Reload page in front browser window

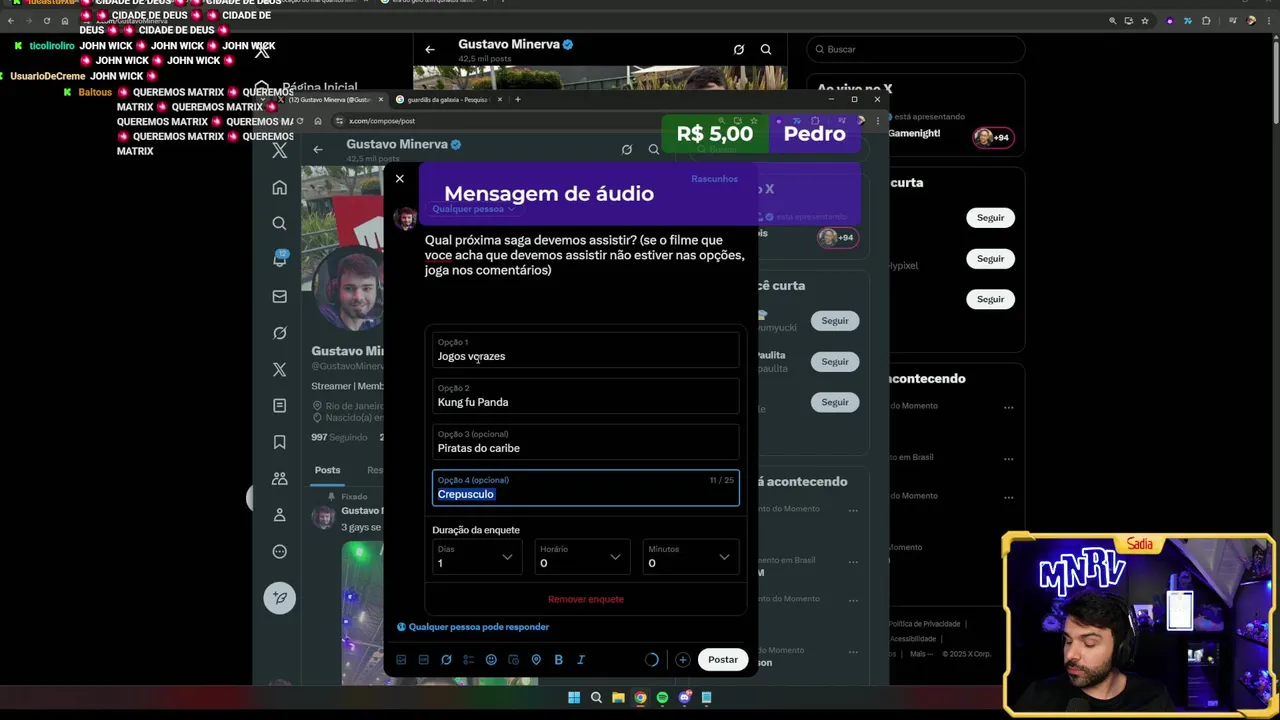click(x=300, y=121)
